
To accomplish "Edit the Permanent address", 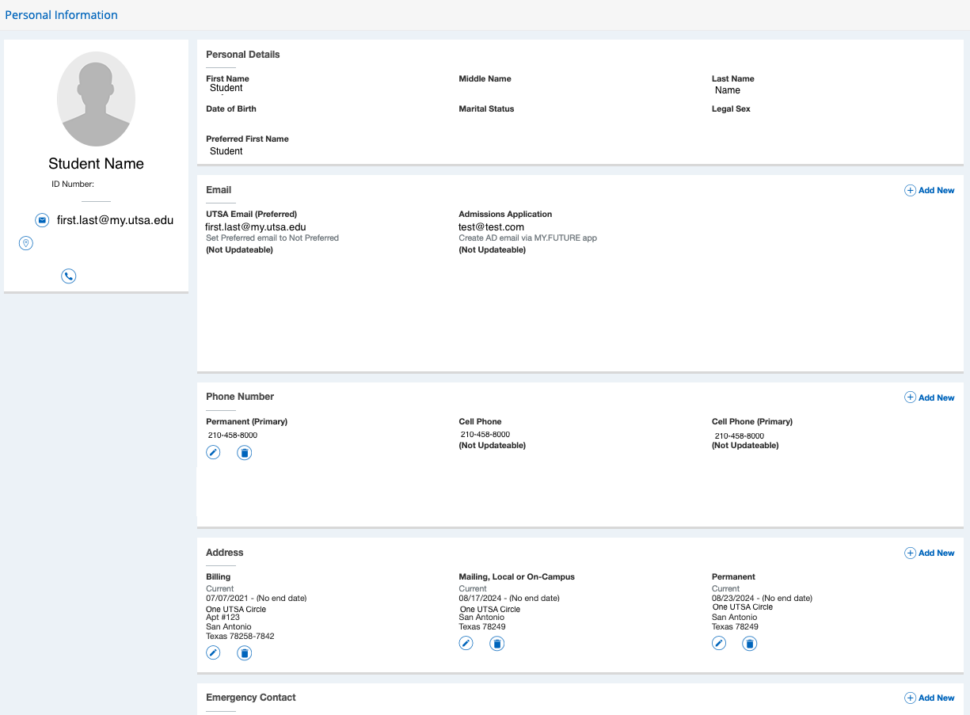I will (x=719, y=643).
